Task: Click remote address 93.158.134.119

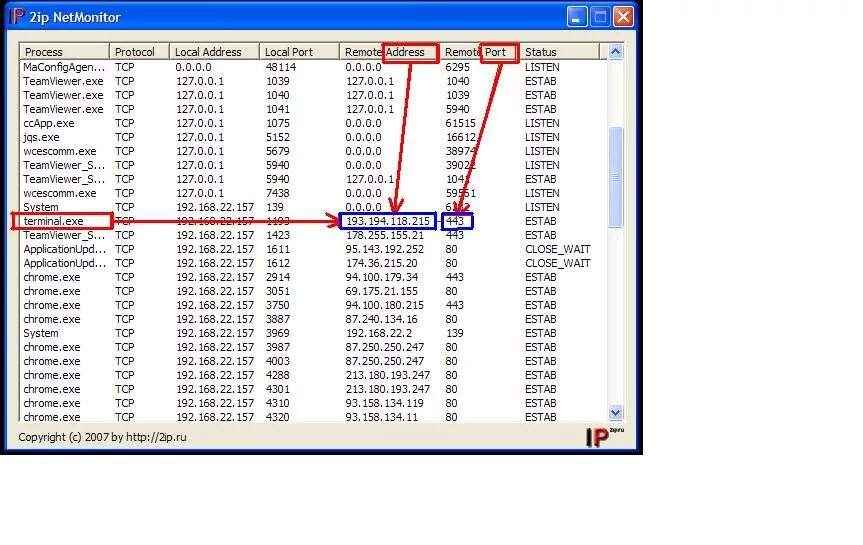Action: tap(385, 404)
